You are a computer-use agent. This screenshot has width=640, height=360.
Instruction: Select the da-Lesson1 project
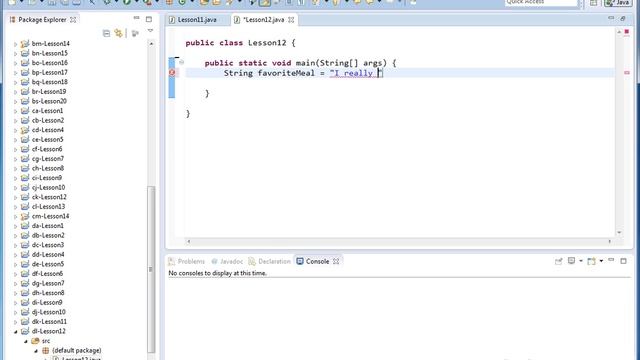[47, 226]
